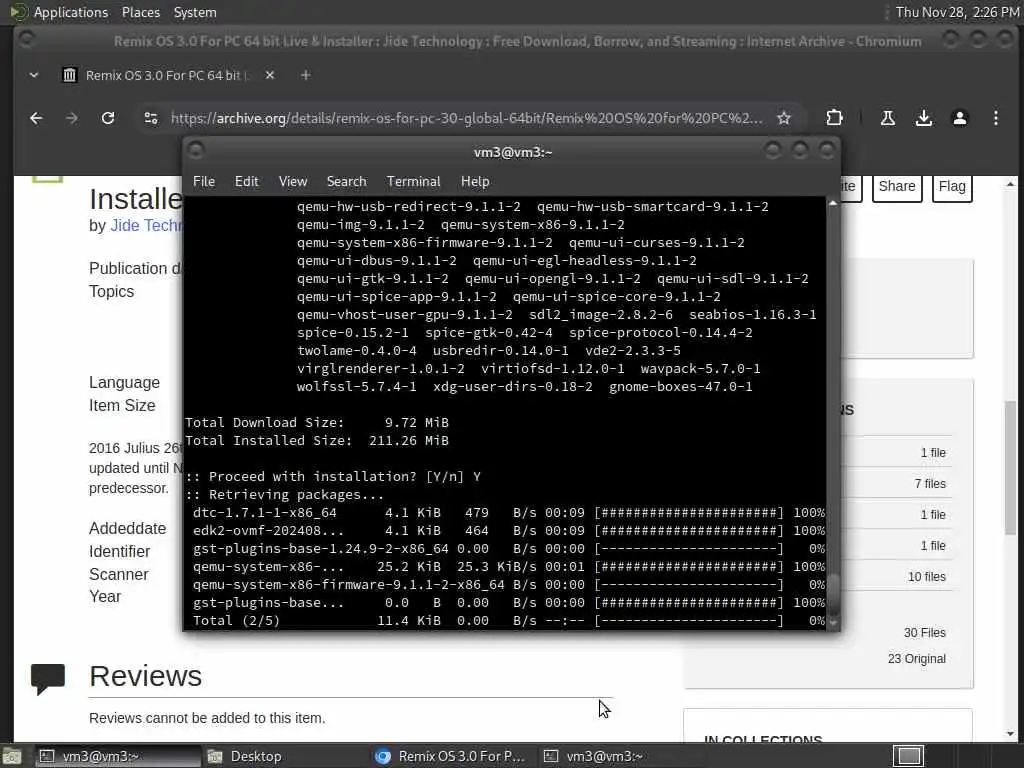Click the browser page scroll down arrow

(x=1010, y=734)
